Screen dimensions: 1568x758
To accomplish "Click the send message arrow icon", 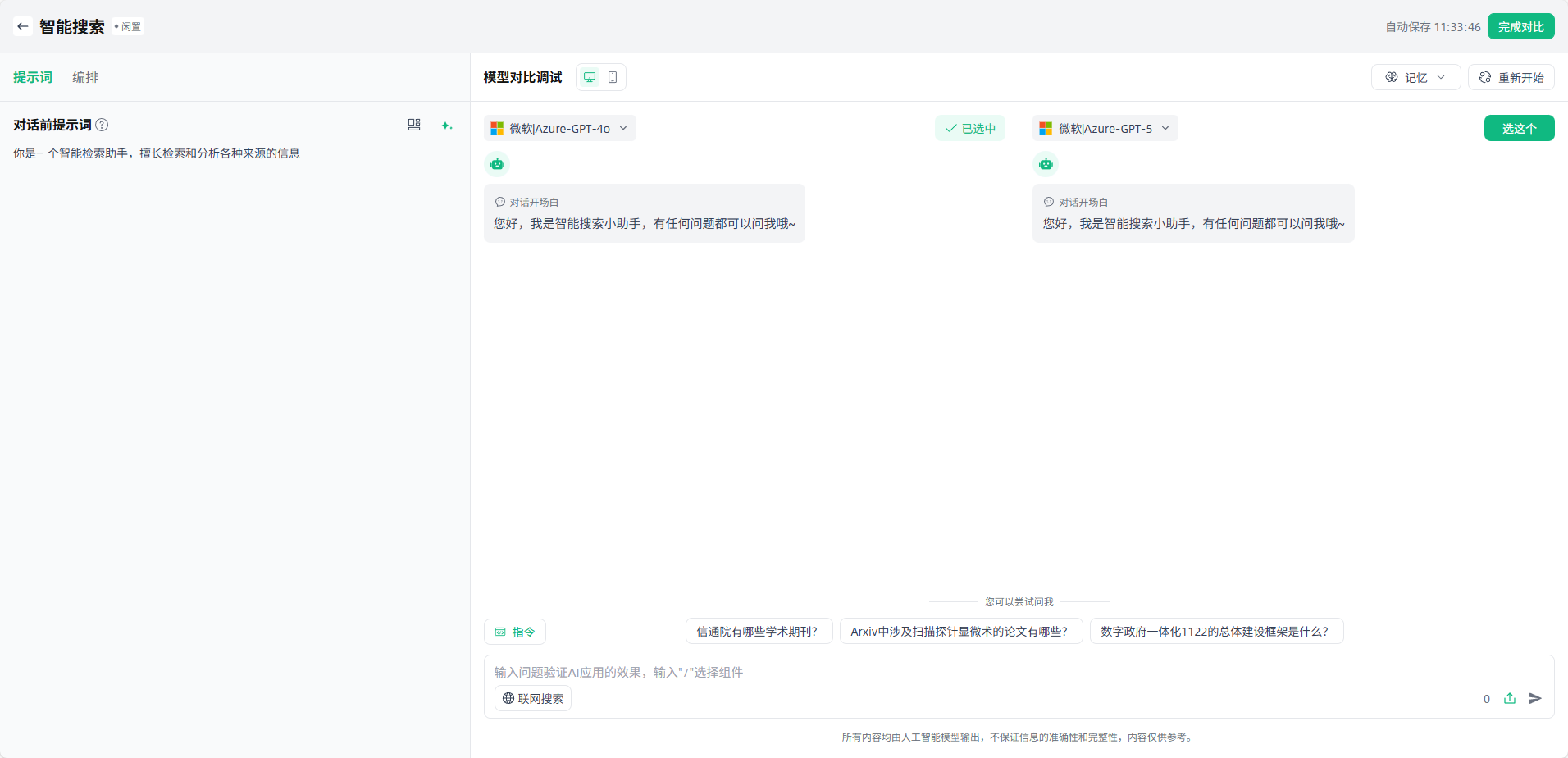I will [1535, 698].
